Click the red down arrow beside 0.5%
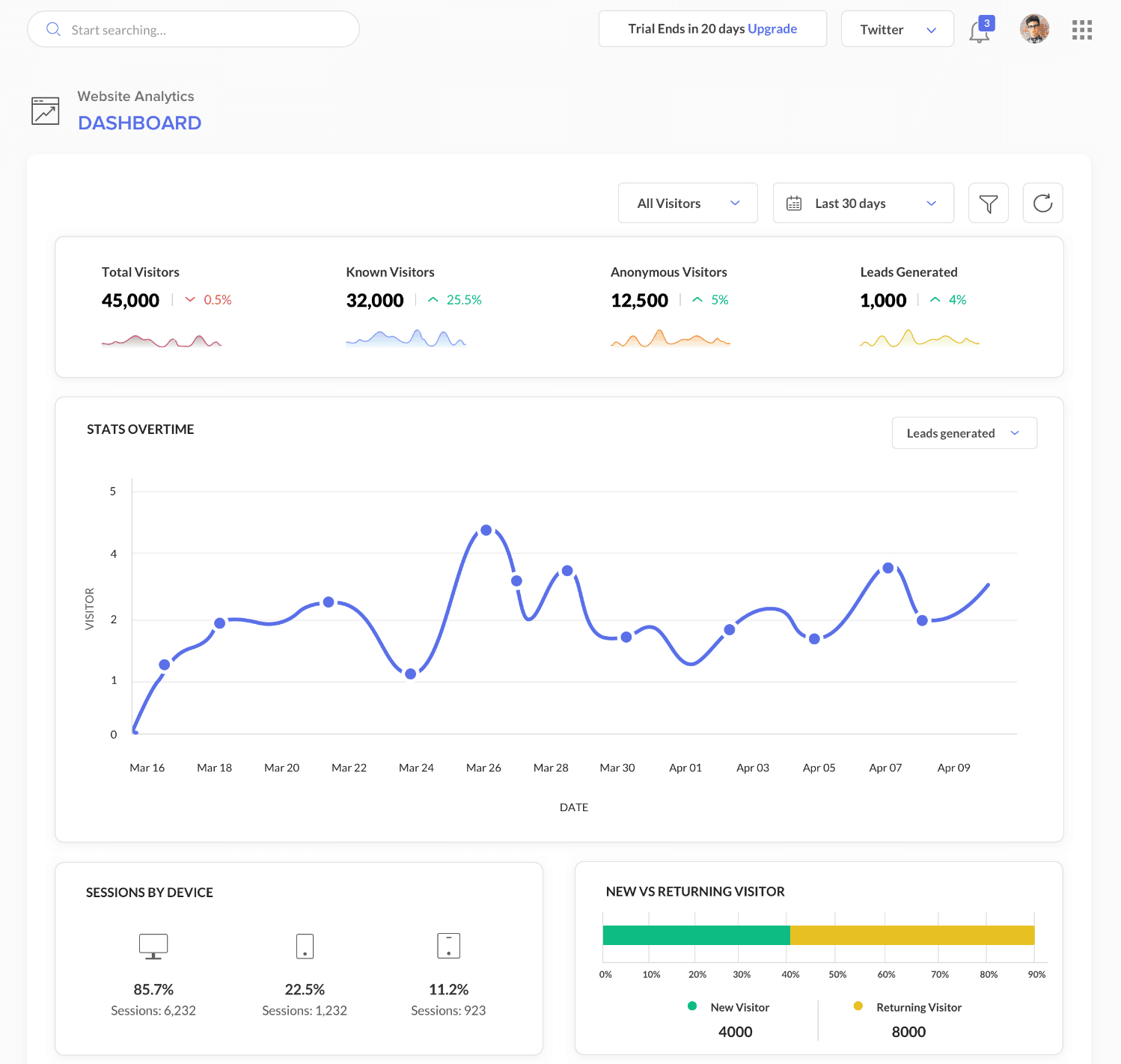This screenshot has height=1064, width=1121. pos(190,300)
